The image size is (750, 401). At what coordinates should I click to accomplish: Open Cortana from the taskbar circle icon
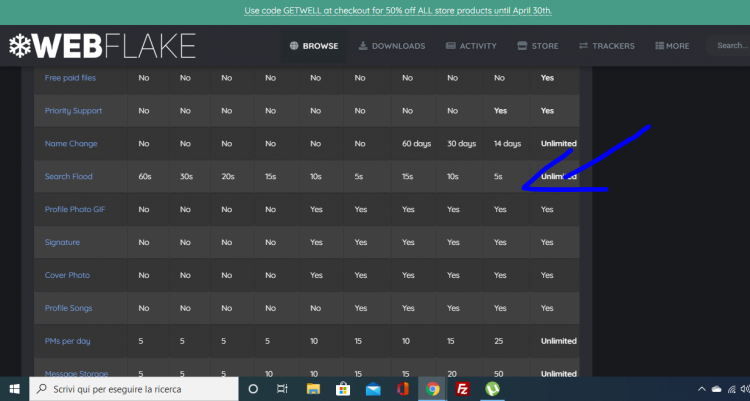coord(253,388)
